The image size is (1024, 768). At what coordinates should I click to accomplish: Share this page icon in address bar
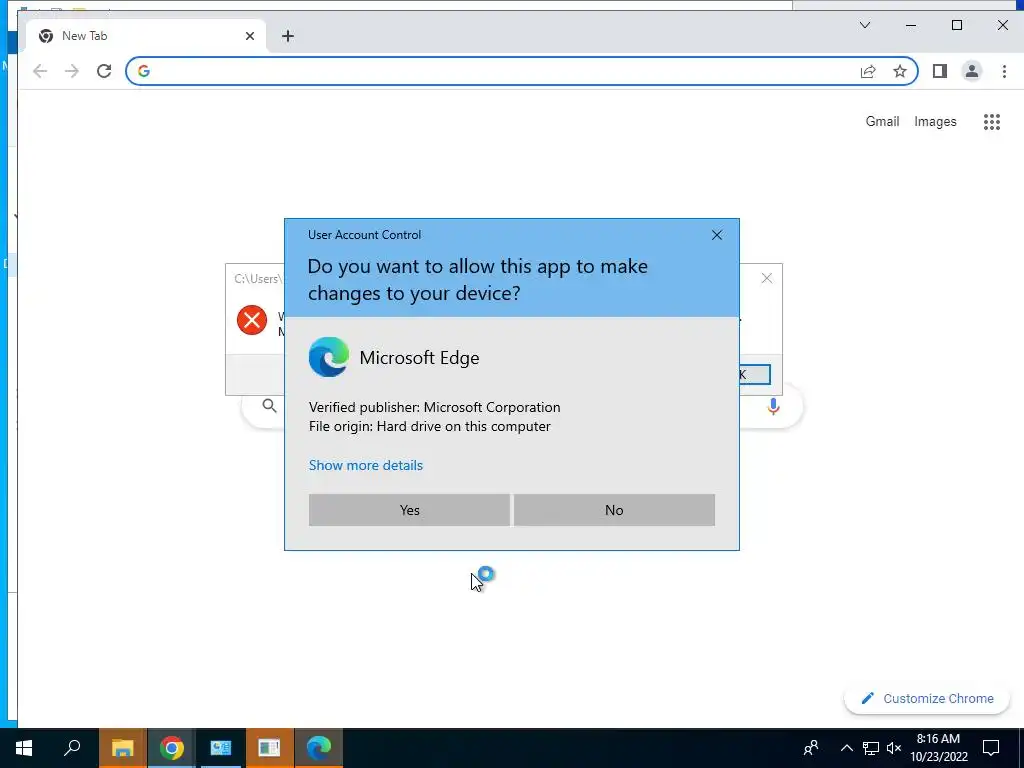click(868, 71)
